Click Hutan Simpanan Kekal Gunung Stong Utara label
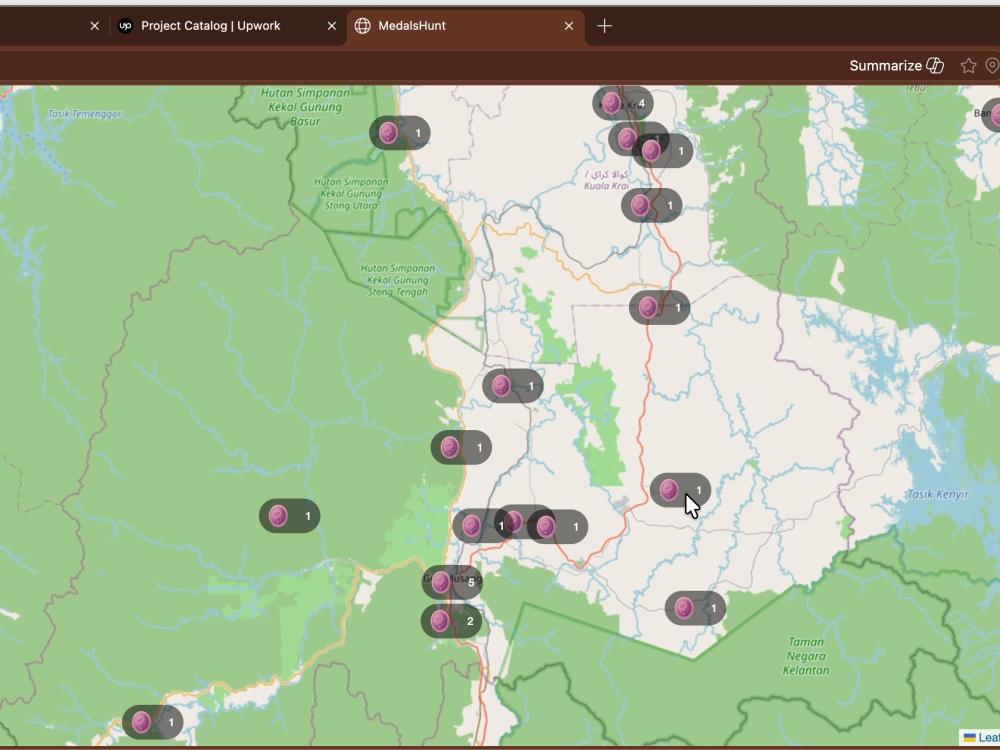Image resolution: width=1000 pixels, height=750 pixels. pos(351,193)
